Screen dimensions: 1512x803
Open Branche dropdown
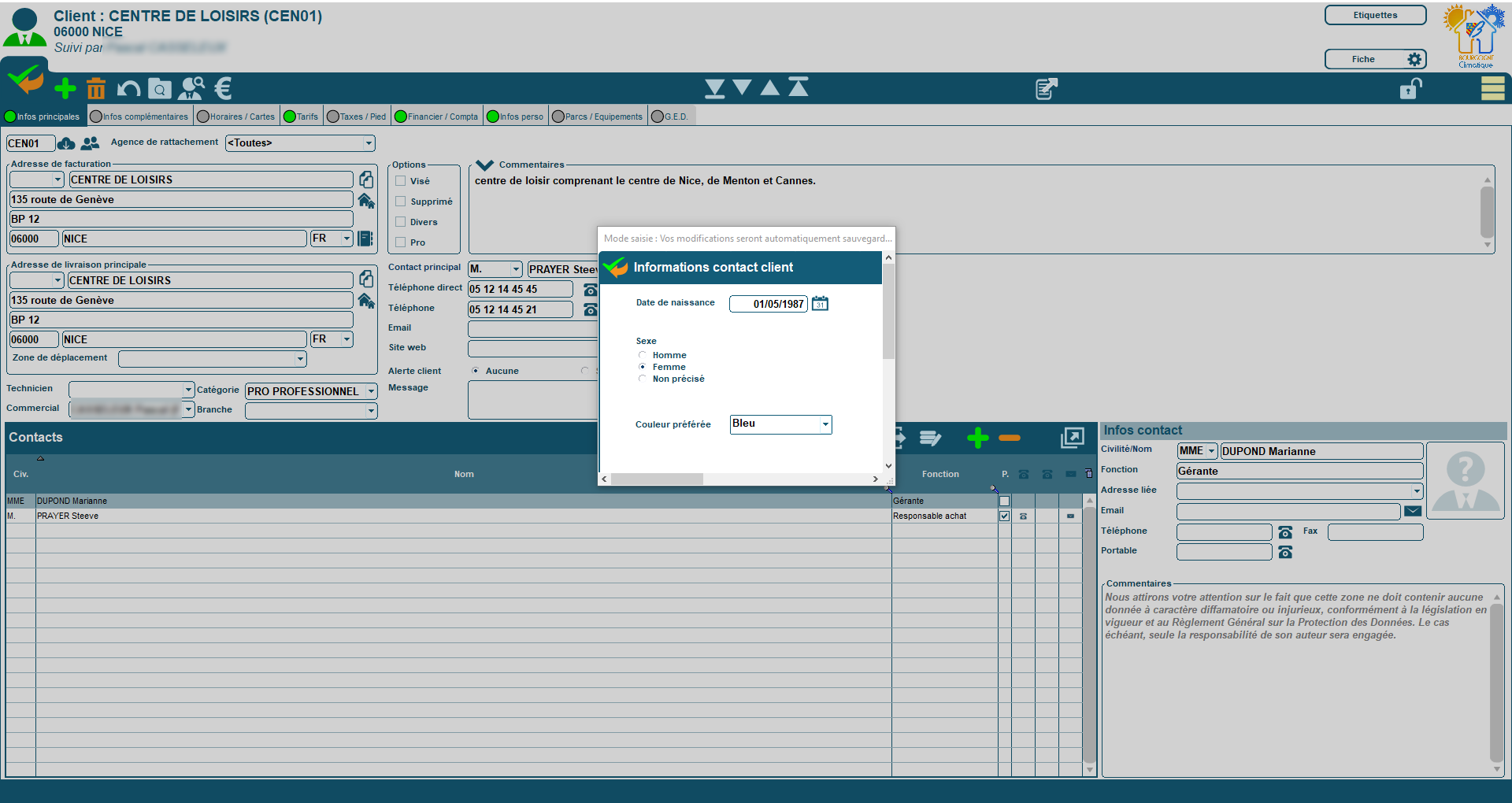pyautogui.click(x=371, y=411)
